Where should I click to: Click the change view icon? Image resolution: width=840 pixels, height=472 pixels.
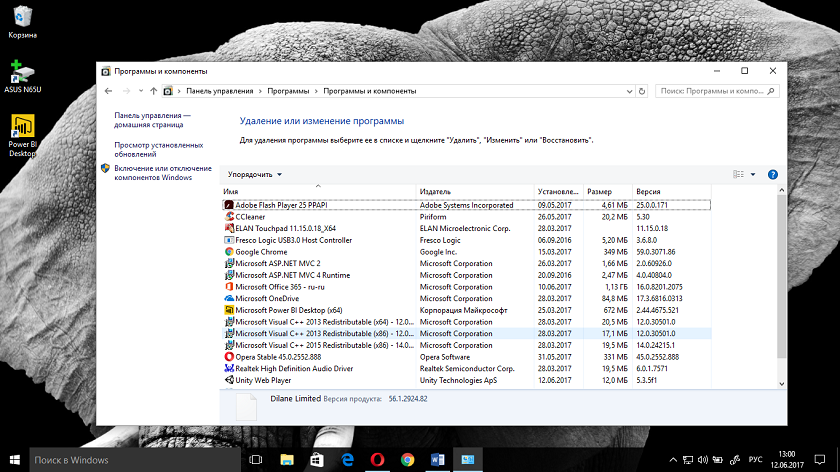738,175
